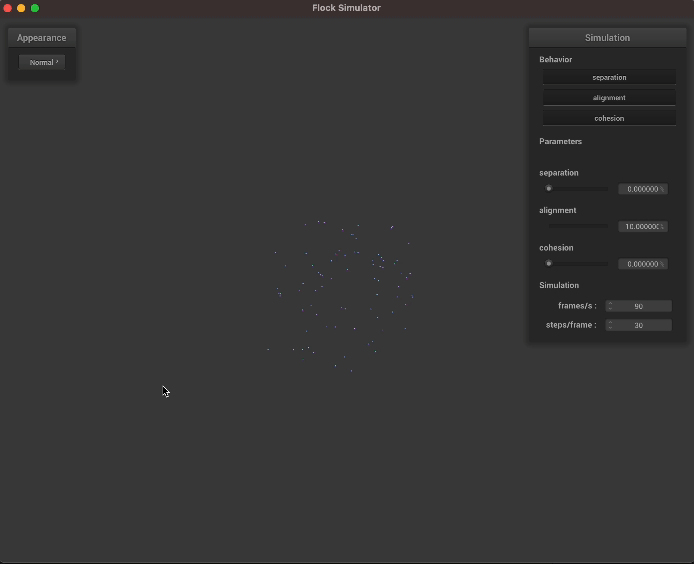Click the separation percentage value field
Screen dimensions: 694x564
tap(642, 189)
